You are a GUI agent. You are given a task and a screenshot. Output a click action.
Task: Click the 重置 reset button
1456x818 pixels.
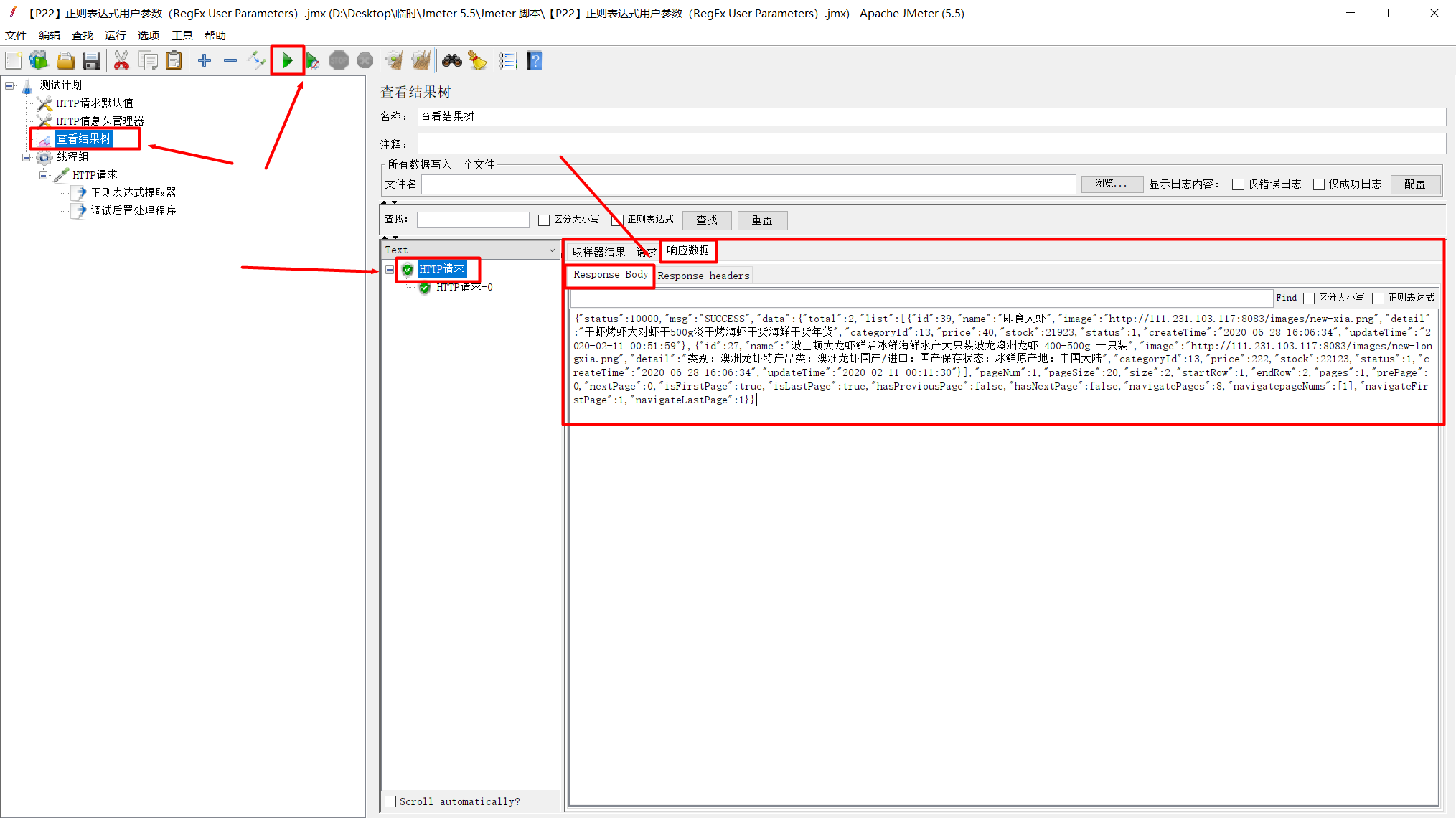tap(762, 220)
